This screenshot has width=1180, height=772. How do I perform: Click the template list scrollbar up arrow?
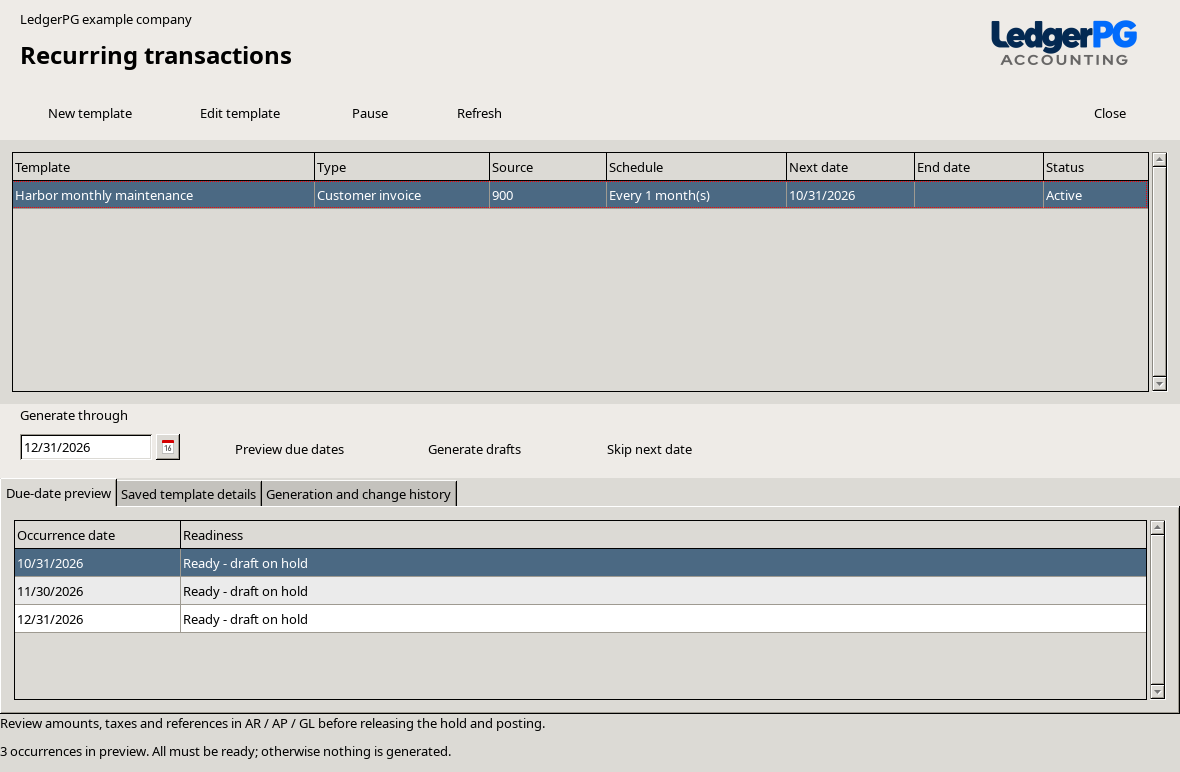tap(1159, 160)
